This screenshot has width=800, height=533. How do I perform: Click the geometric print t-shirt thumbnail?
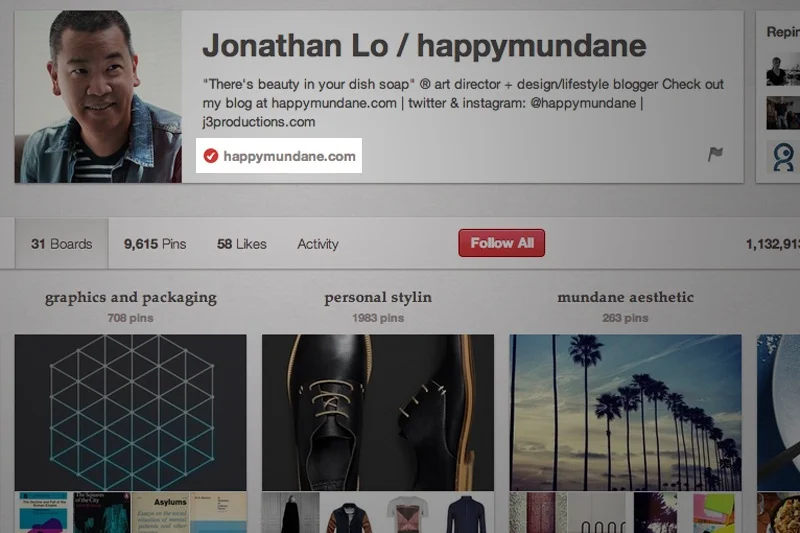(407, 513)
